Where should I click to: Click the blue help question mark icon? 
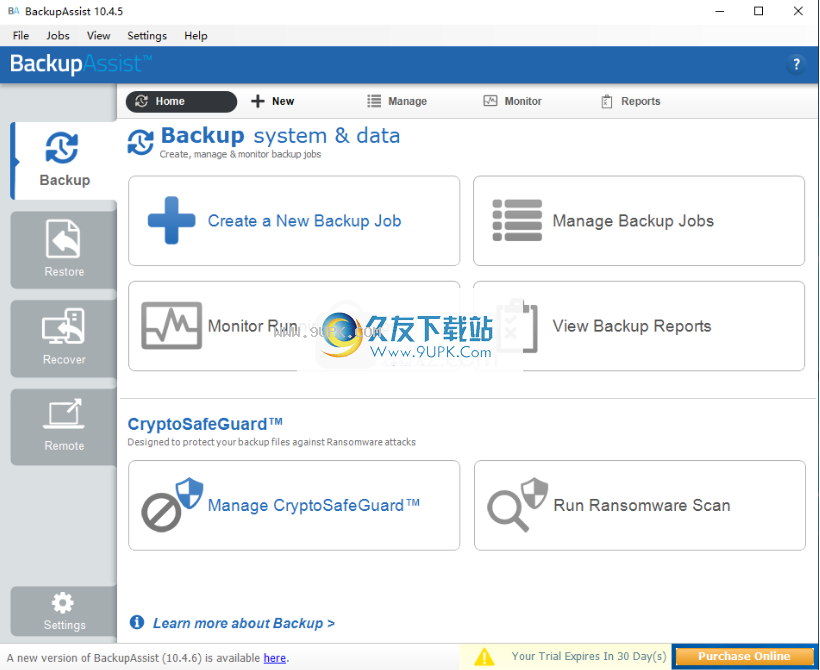796,64
